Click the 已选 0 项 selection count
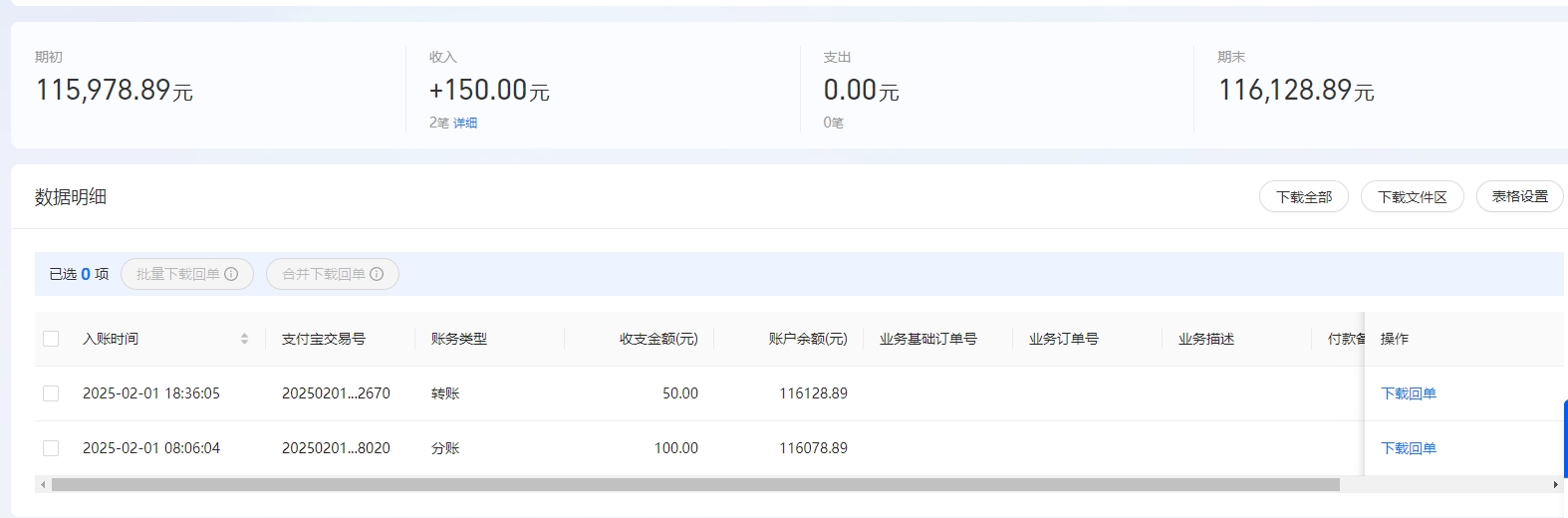This screenshot has width=1568, height=518. coord(79,274)
